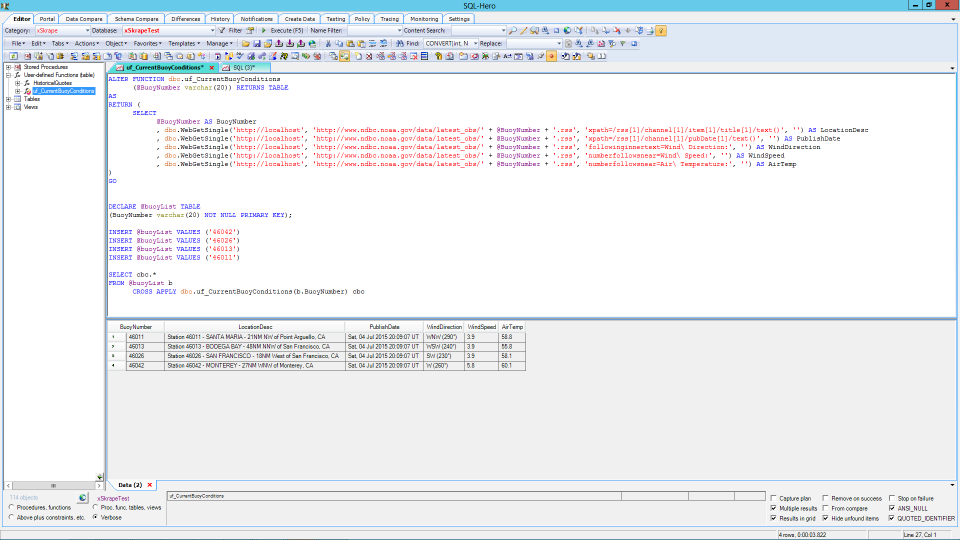
Task: Enable the Capture plan checkbox
Action: click(x=774, y=498)
